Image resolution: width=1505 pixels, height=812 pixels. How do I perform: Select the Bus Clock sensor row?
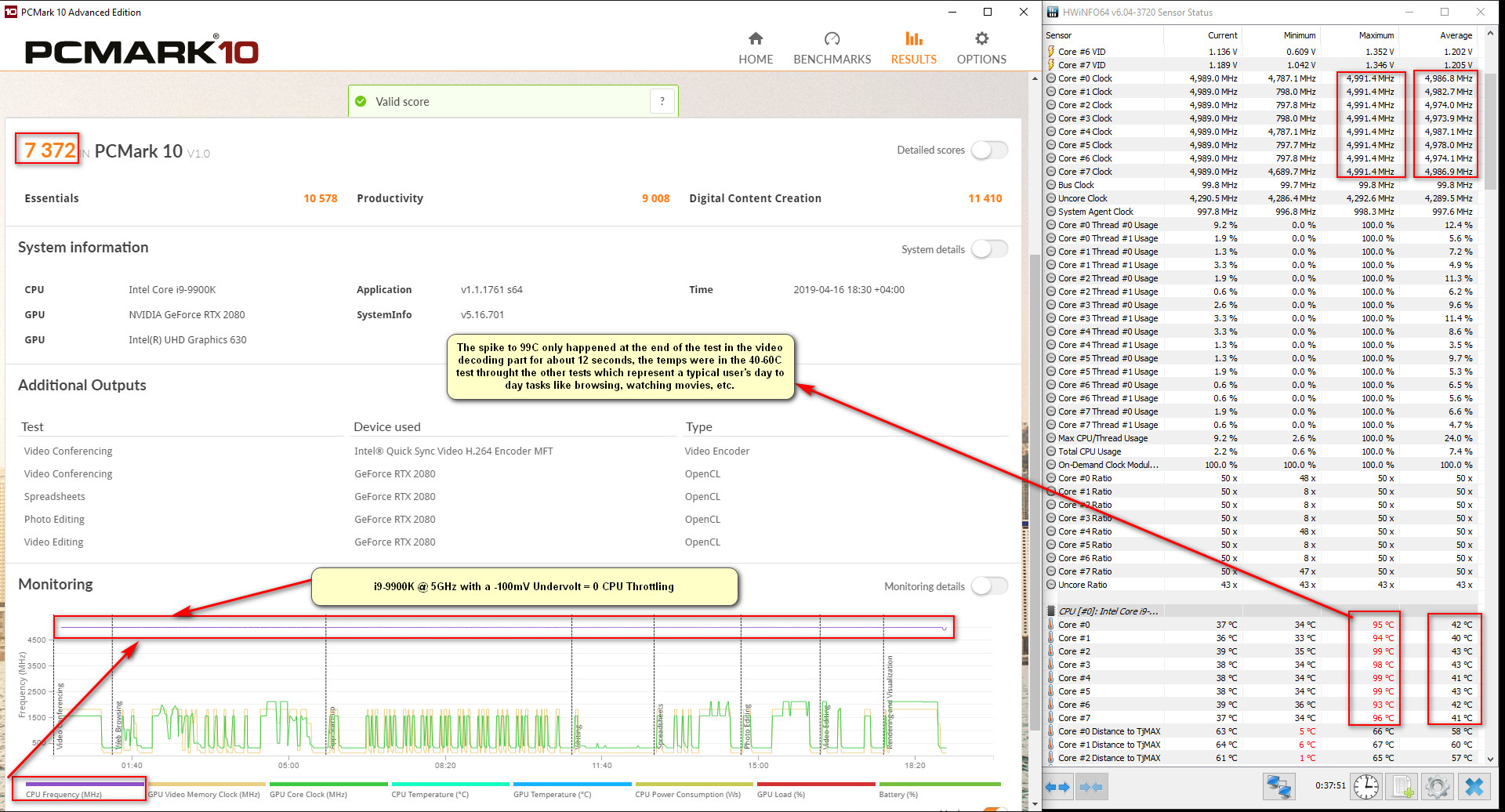(1260, 185)
